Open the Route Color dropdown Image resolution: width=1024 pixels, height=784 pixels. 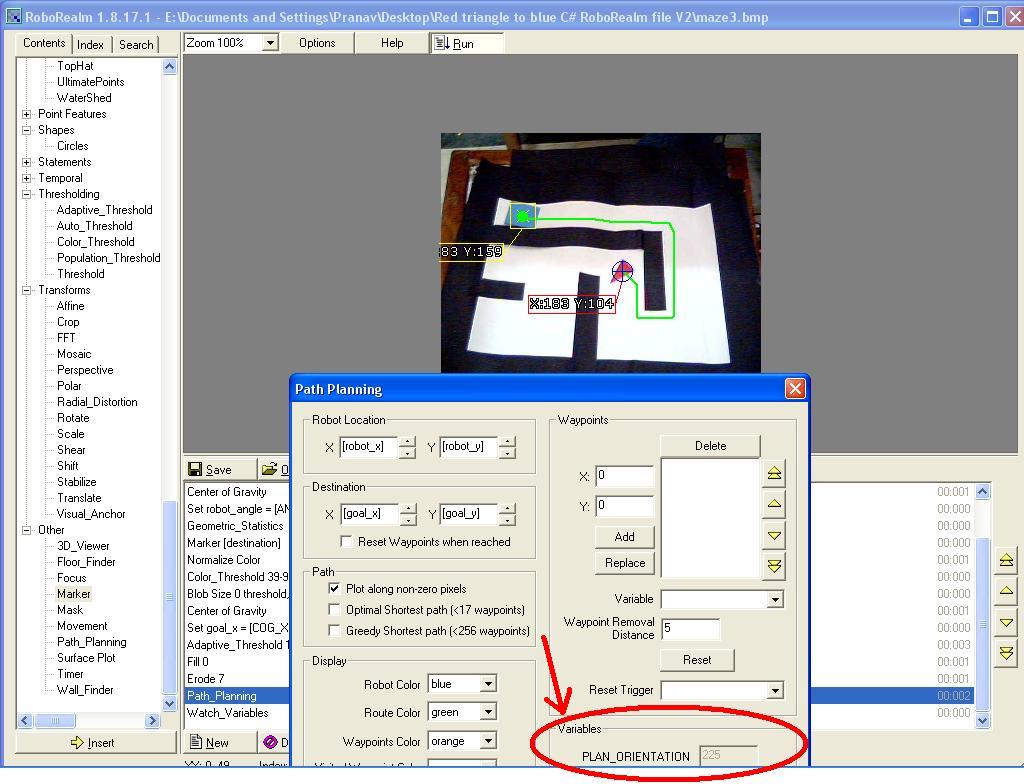[x=488, y=712]
